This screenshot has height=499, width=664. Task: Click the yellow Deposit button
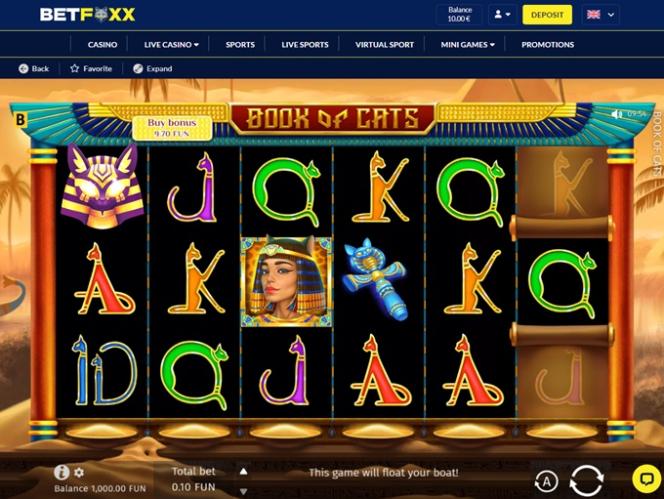pyautogui.click(x=547, y=15)
